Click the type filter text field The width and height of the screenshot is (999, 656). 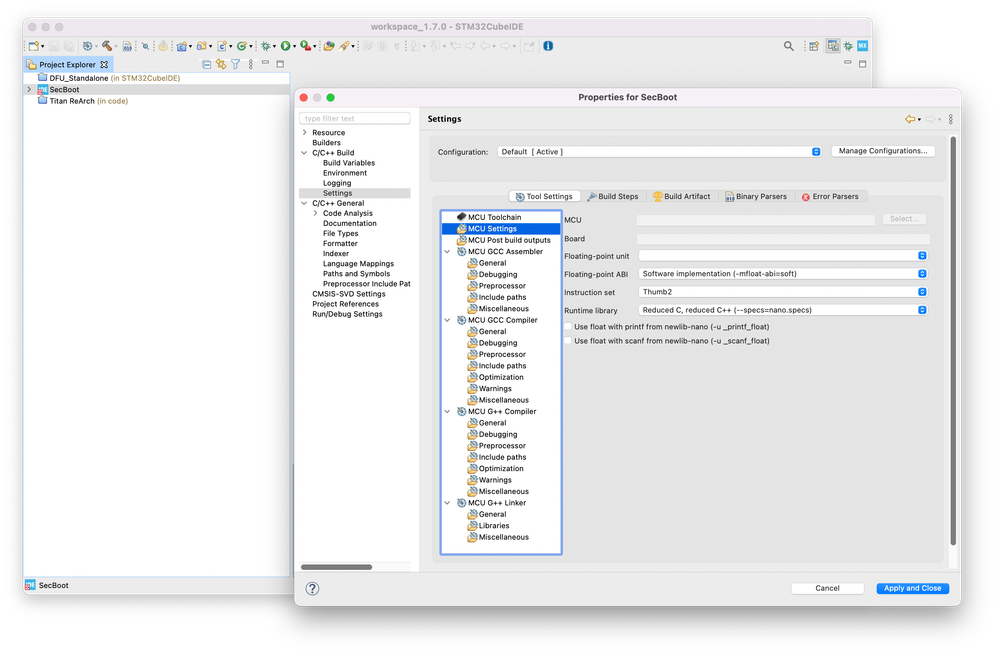point(354,118)
